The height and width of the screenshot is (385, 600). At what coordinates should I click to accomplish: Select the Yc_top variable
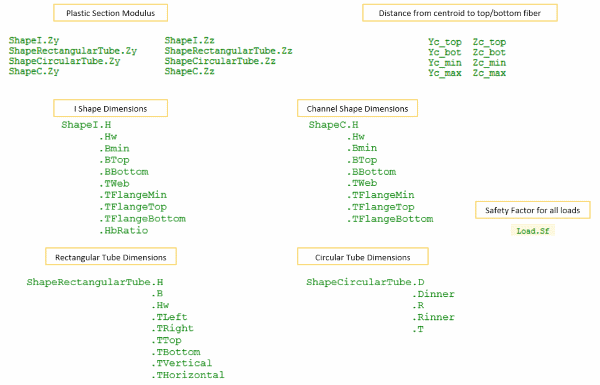coord(445,42)
